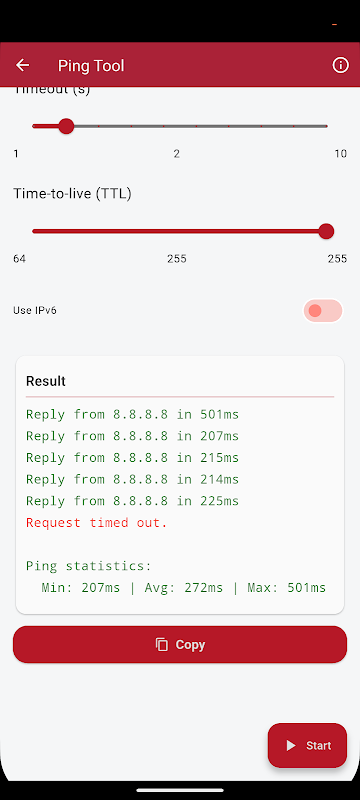Screen dimensions: 360x800
Task: Open the info icon in header
Action: pos(340,65)
